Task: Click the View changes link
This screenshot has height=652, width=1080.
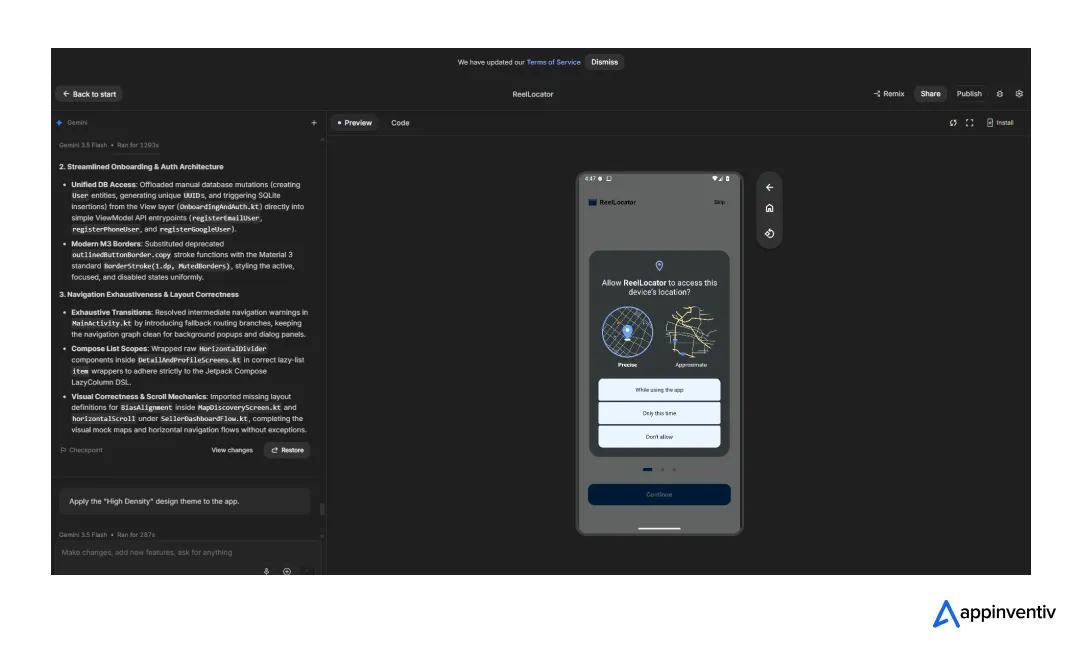Action: click(231, 450)
